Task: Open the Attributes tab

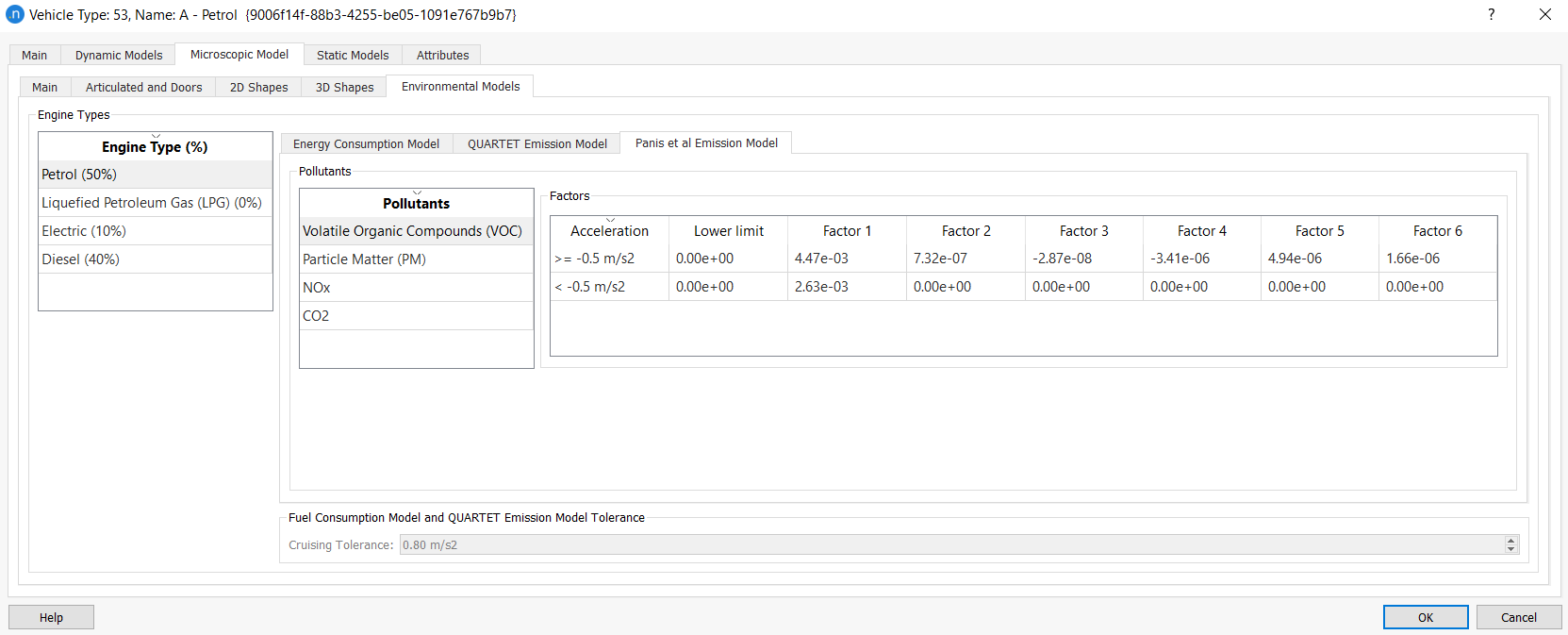Action: coord(442,55)
